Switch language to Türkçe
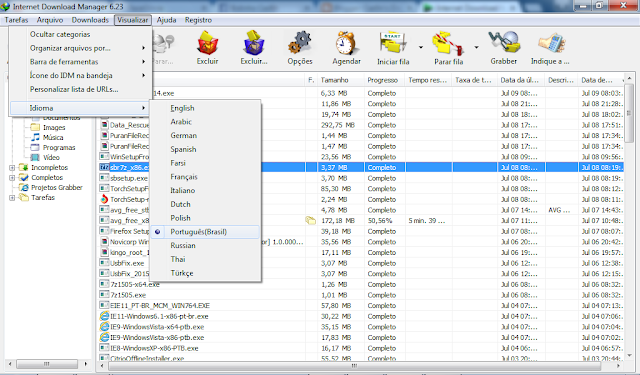Image resolution: width=640 pixels, height=375 pixels. [205, 273]
